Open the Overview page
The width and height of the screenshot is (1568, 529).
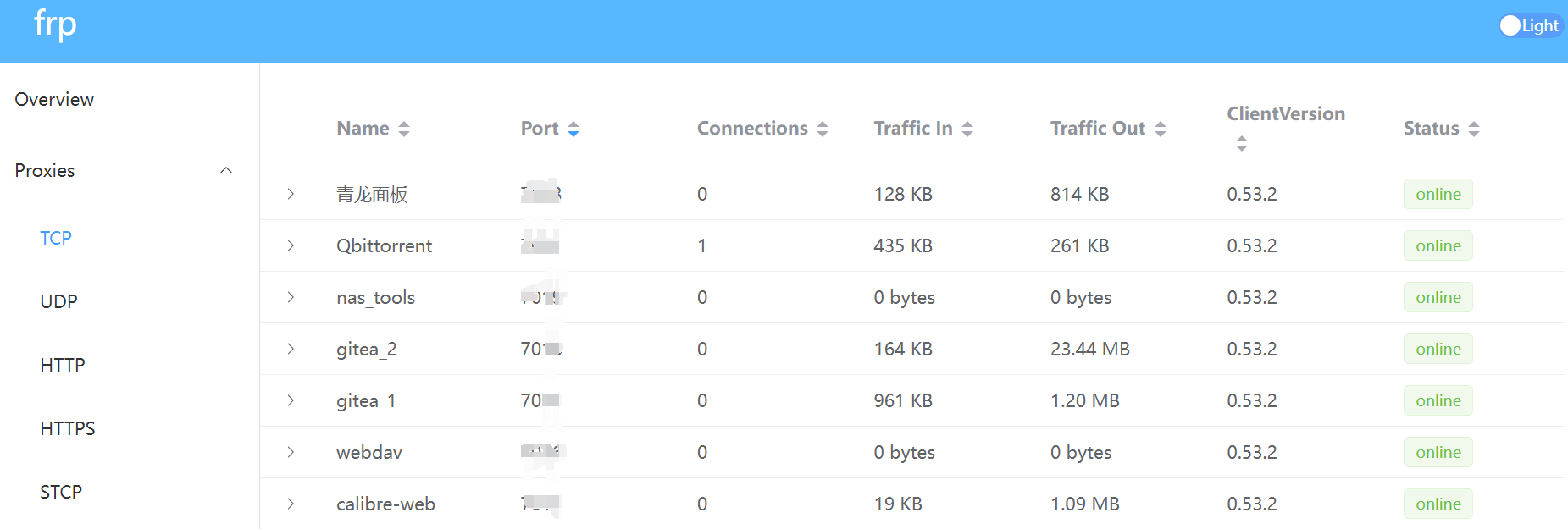54,99
